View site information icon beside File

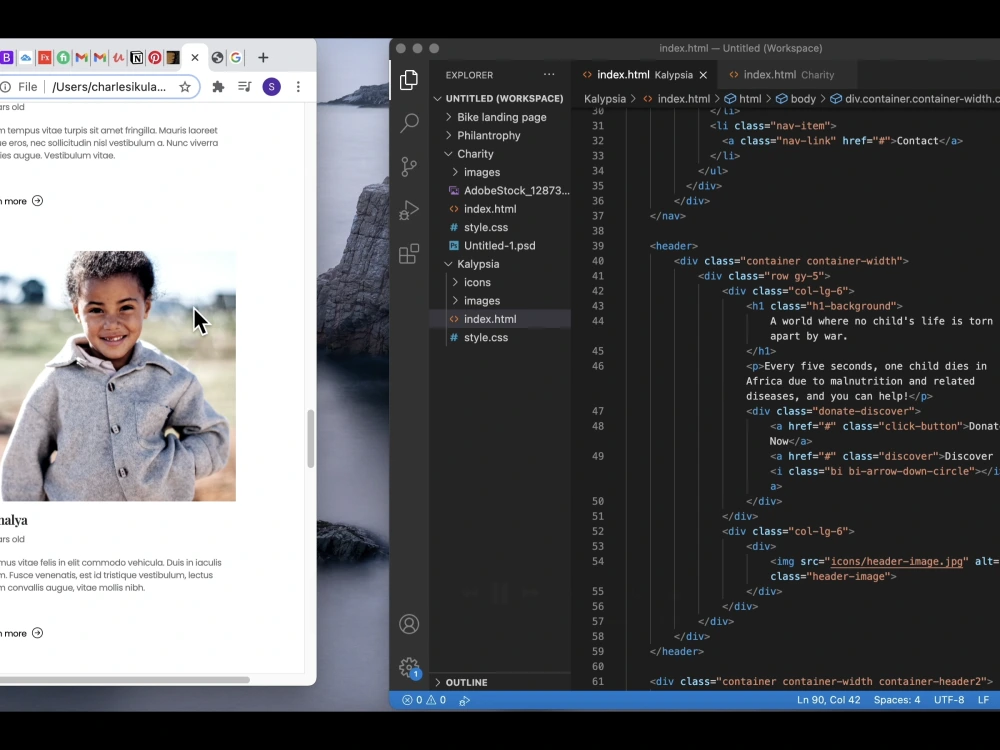click(x=6, y=87)
